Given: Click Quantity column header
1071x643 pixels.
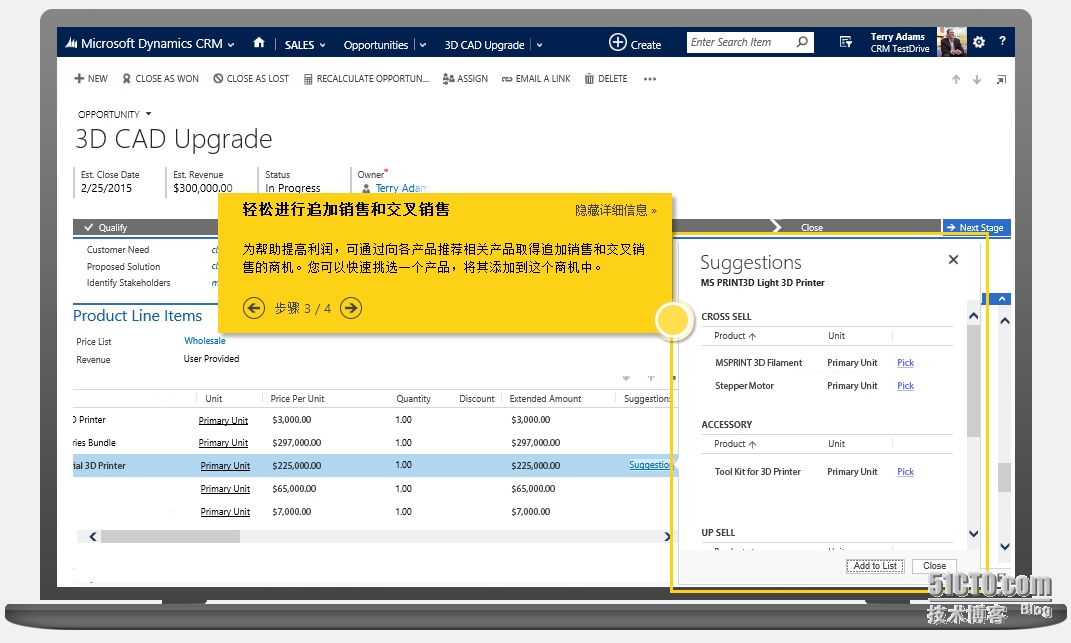Looking at the screenshot, I should point(413,398).
